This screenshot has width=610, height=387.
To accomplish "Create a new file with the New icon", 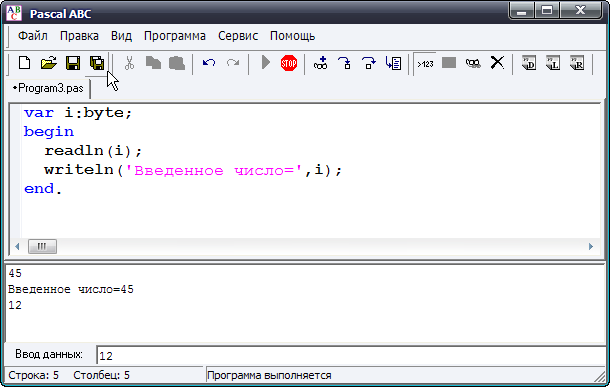I will [x=25, y=63].
